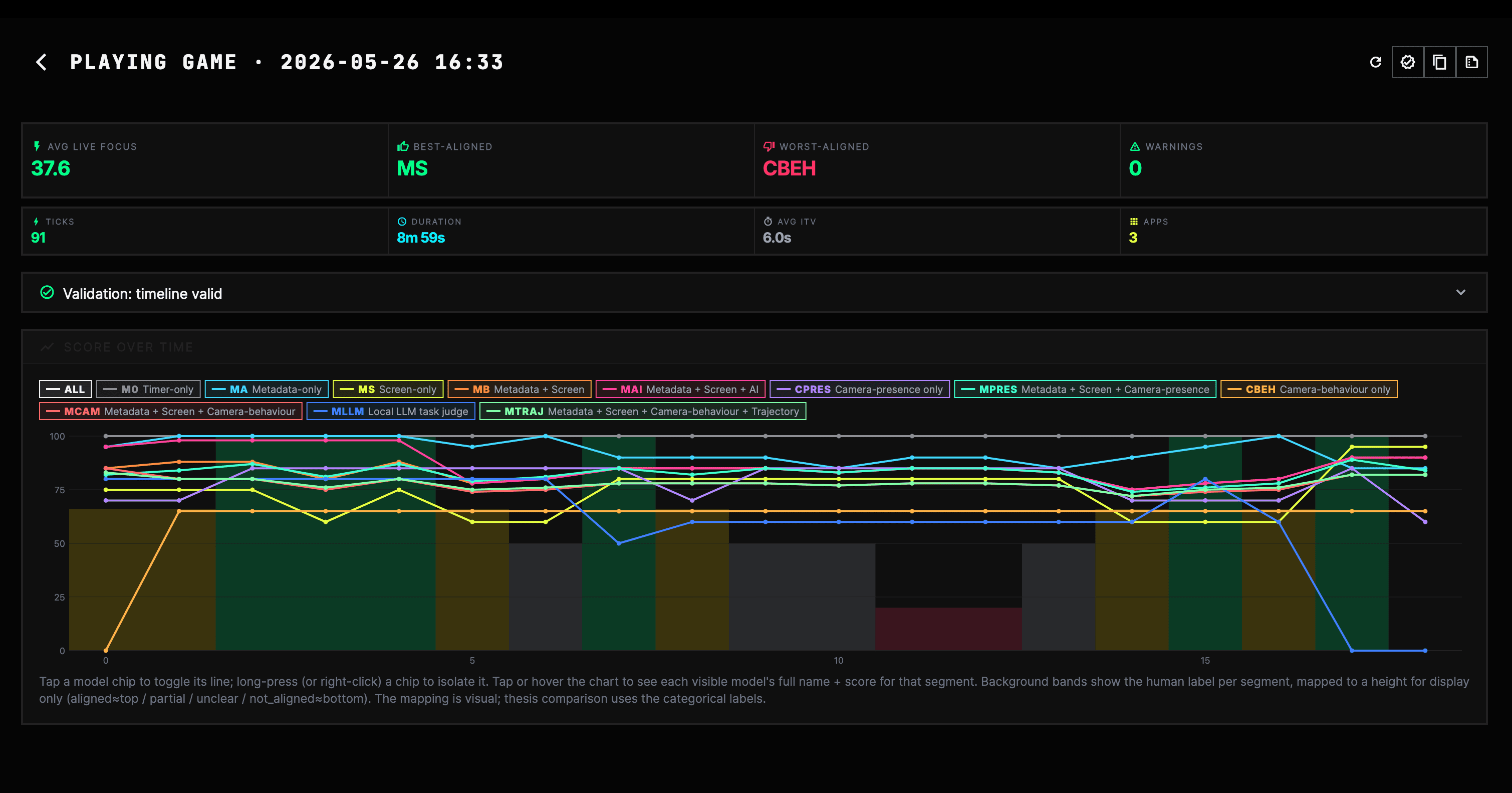Toggle the MB Metadata + Screen line
The image size is (1512, 793).
[520, 389]
